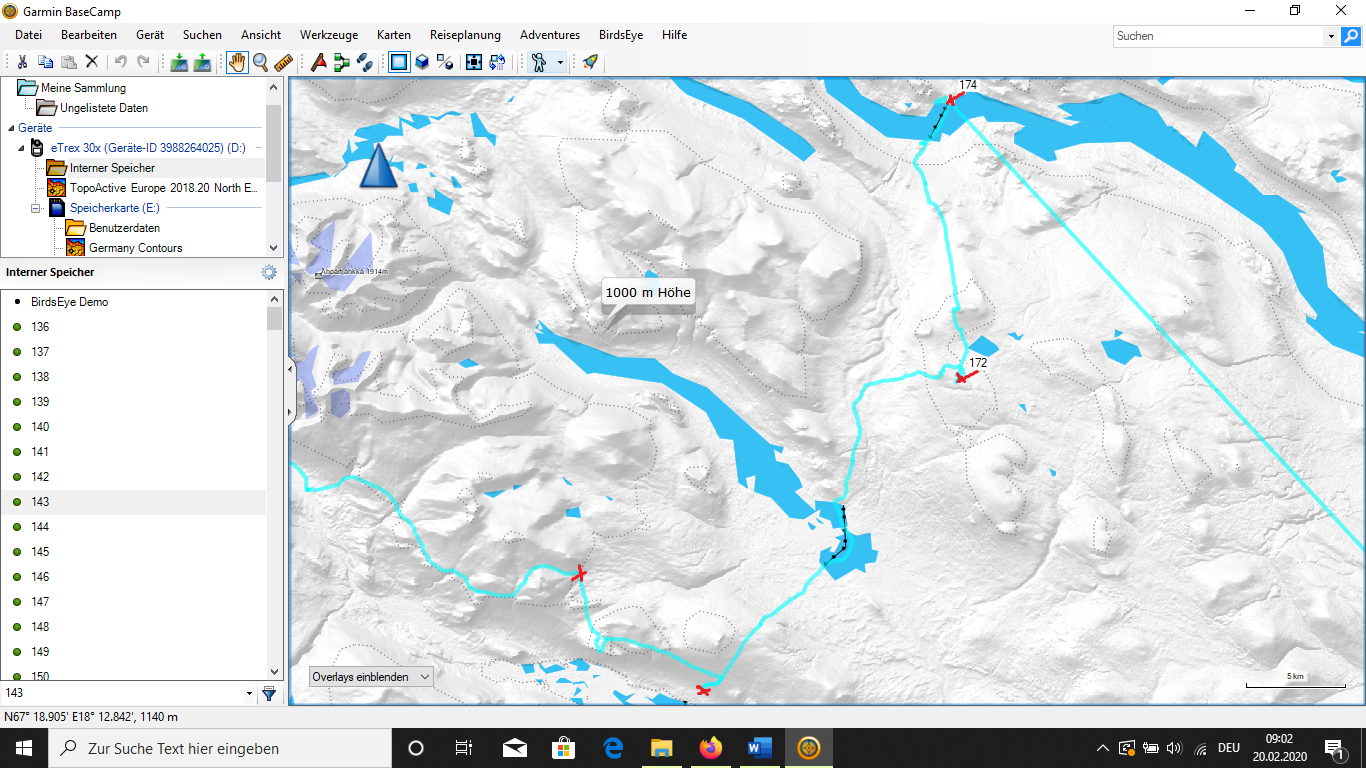This screenshot has height=768, width=1366.
Task: Click the Undo arrow toolbar icon
Action: click(120, 62)
